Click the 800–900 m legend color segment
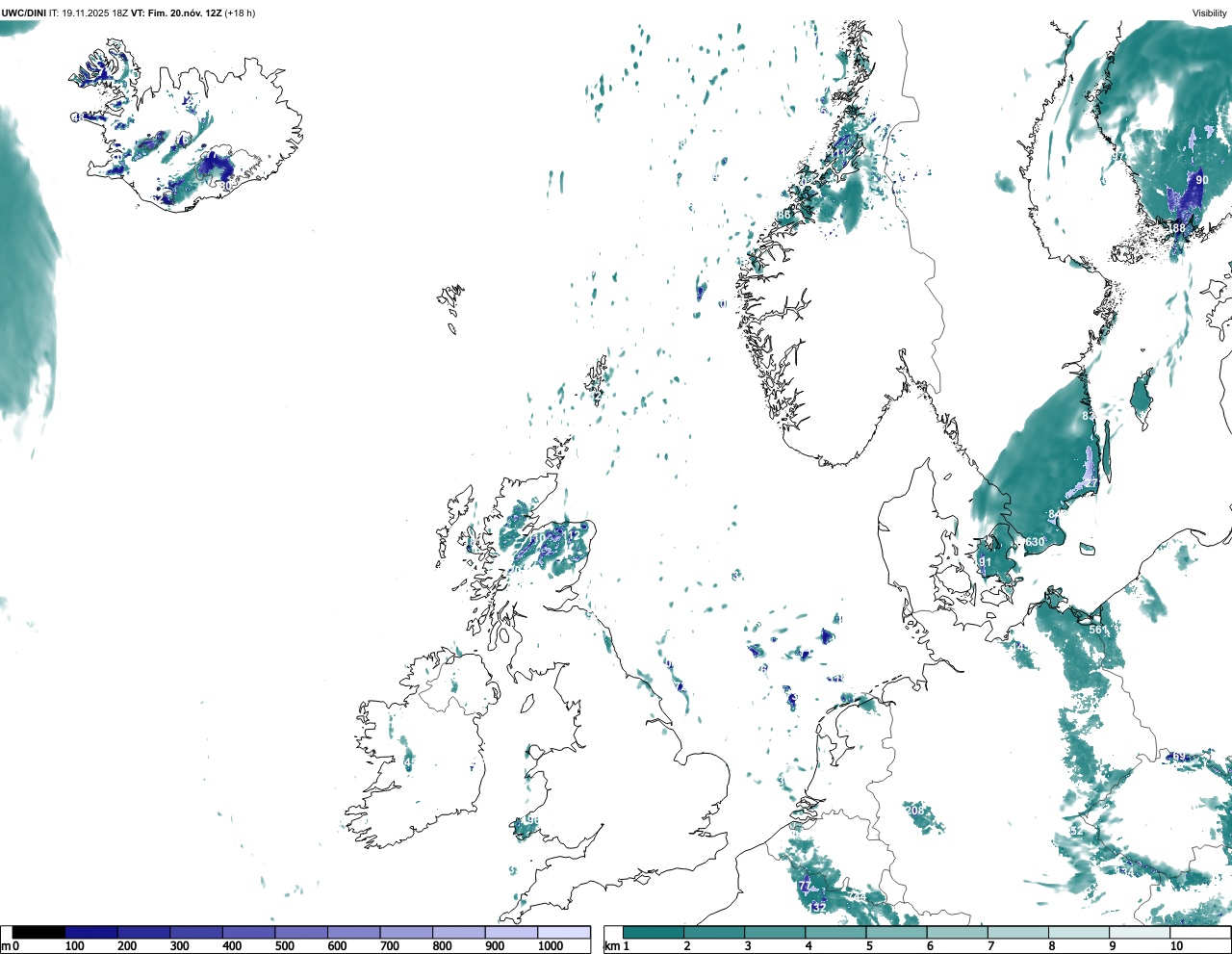 (459, 932)
